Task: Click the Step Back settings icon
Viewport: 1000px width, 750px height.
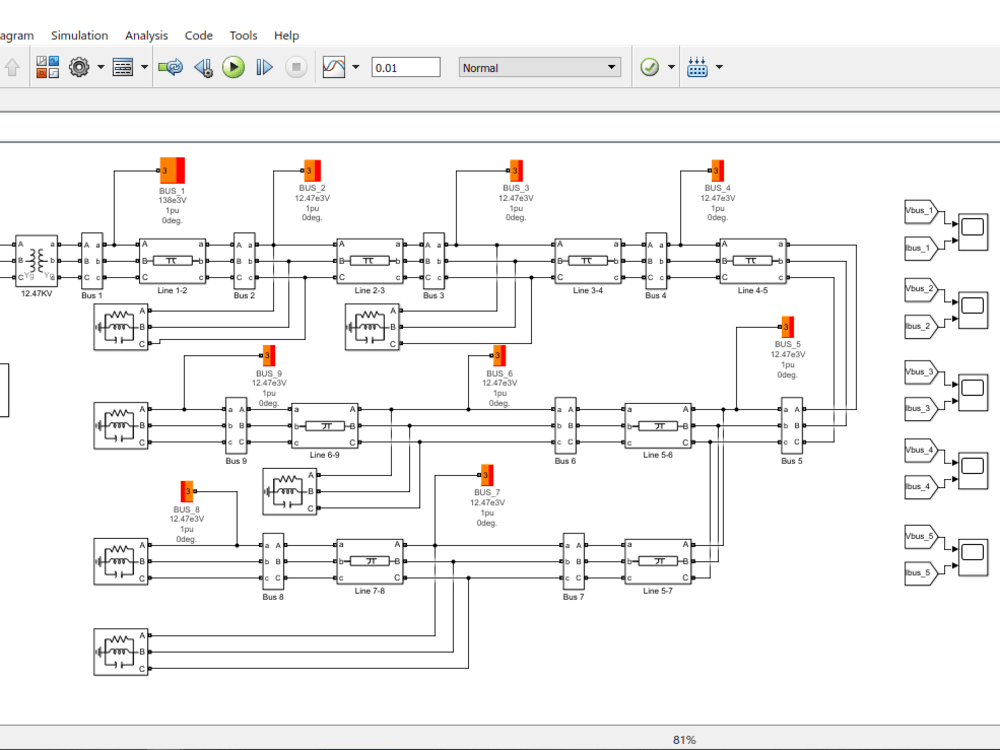Action: (203, 67)
